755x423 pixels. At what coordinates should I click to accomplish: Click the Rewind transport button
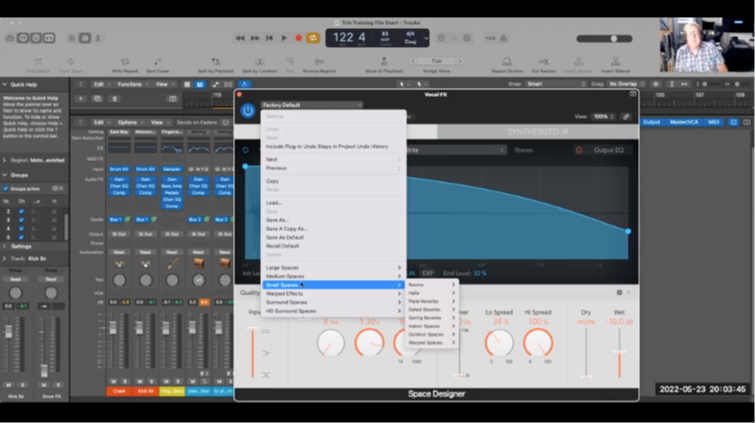point(241,38)
